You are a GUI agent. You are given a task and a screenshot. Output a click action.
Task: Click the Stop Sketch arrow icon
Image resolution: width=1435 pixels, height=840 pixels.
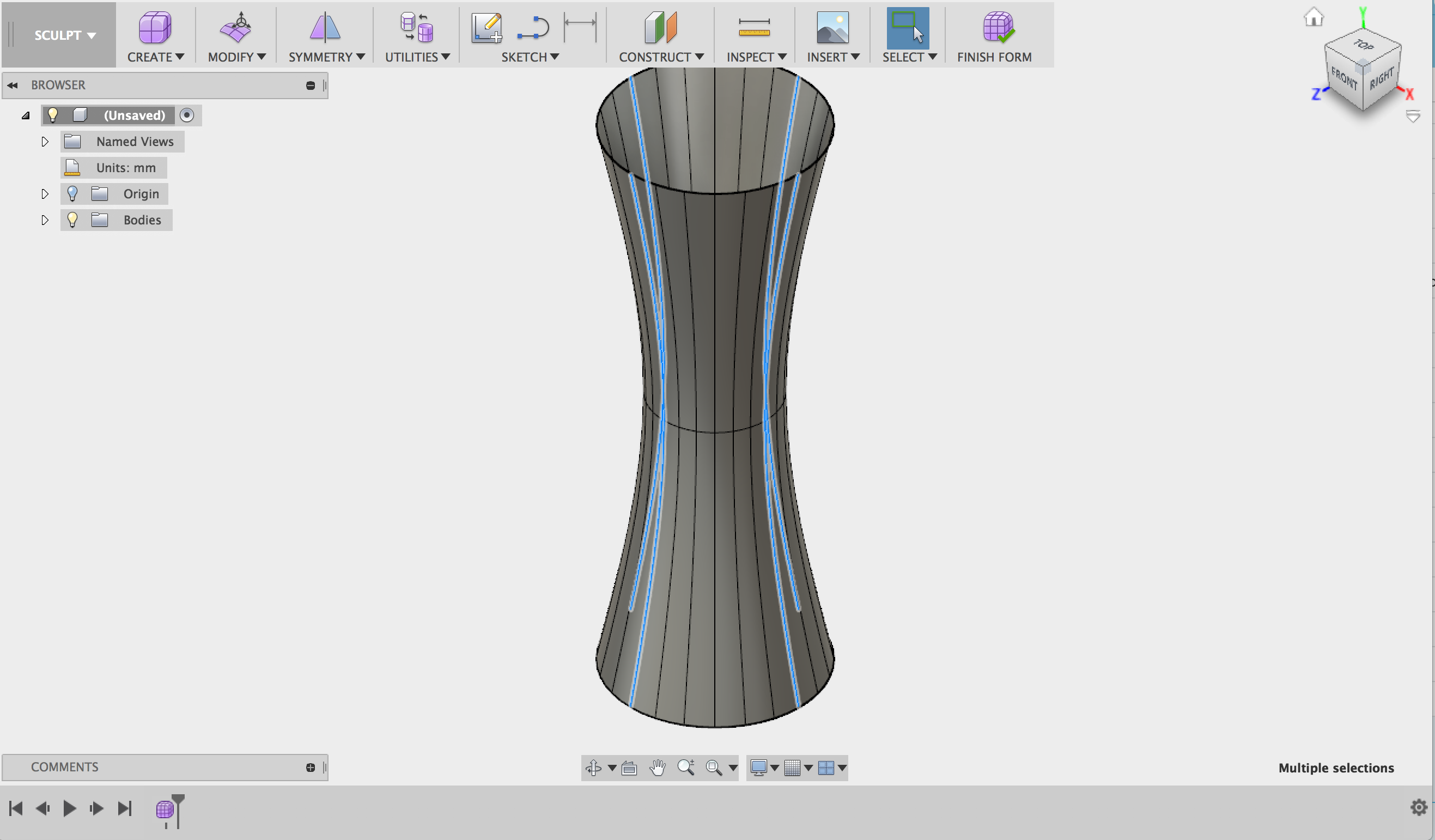pos(533,27)
